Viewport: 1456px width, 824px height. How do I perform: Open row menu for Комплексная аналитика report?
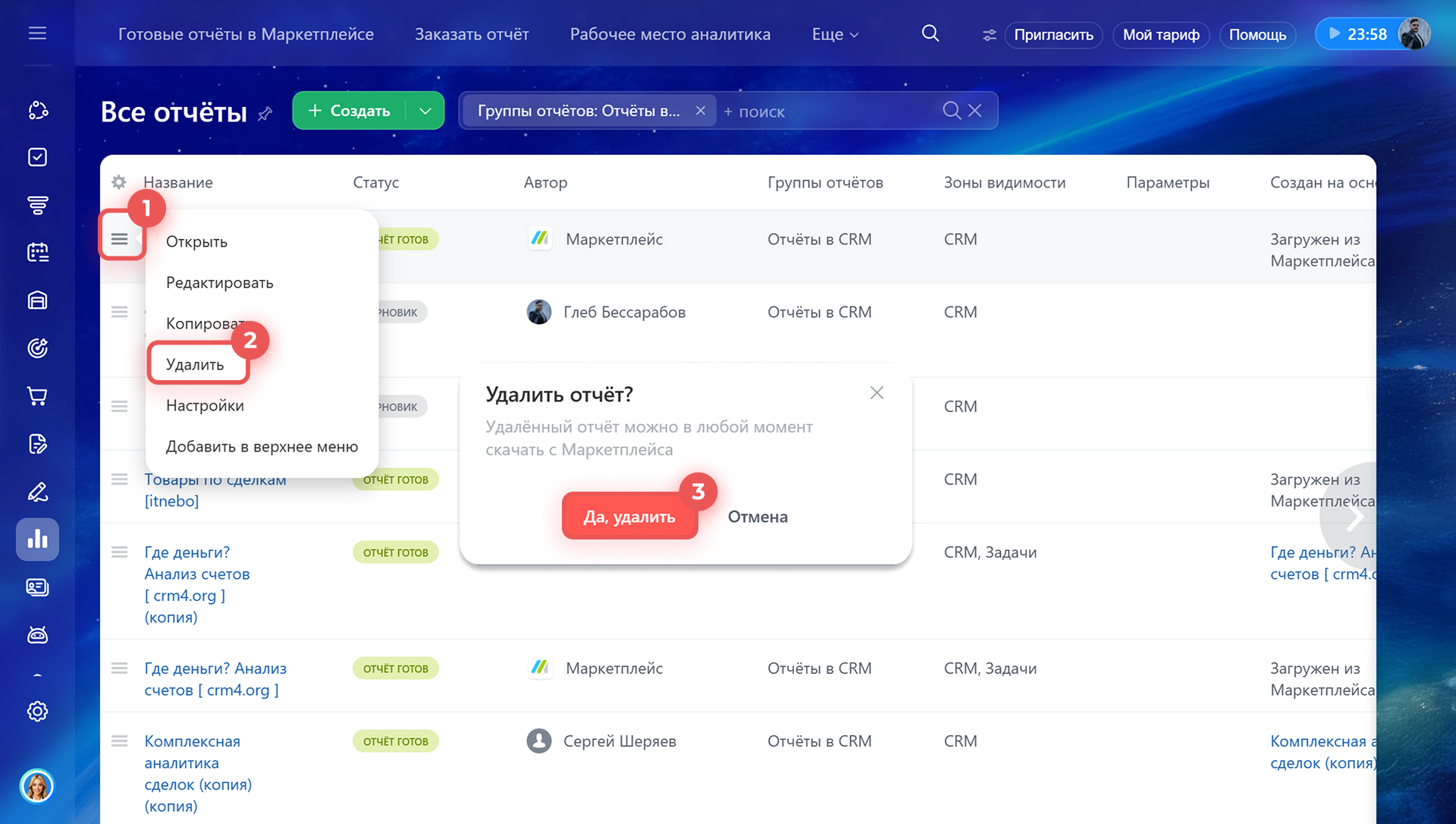click(x=119, y=741)
